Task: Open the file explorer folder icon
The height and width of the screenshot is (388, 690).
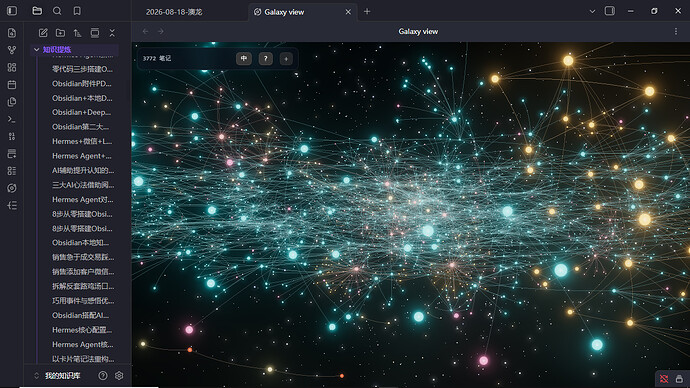Action: tap(37, 11)
